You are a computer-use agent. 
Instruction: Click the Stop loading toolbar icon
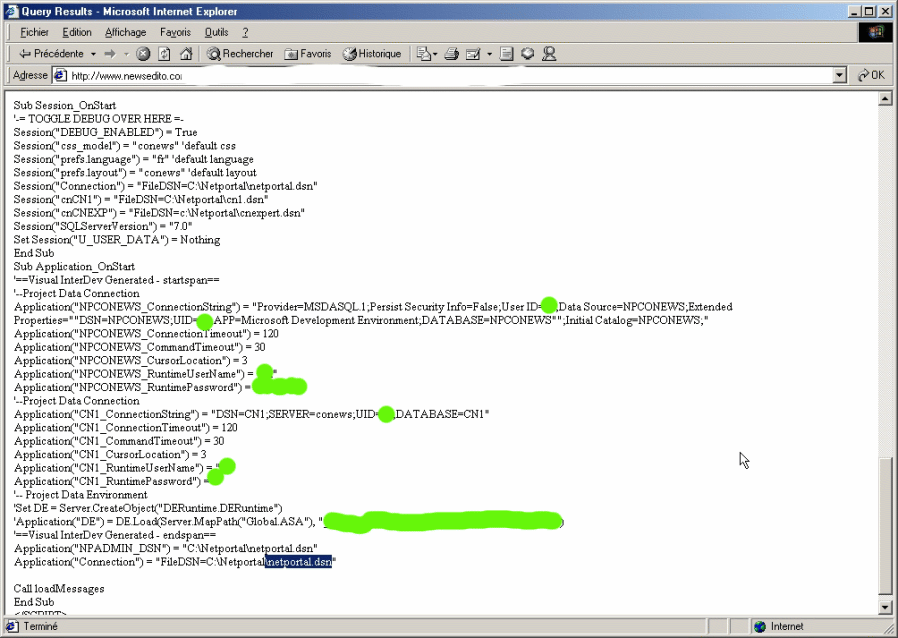[143, 54]
